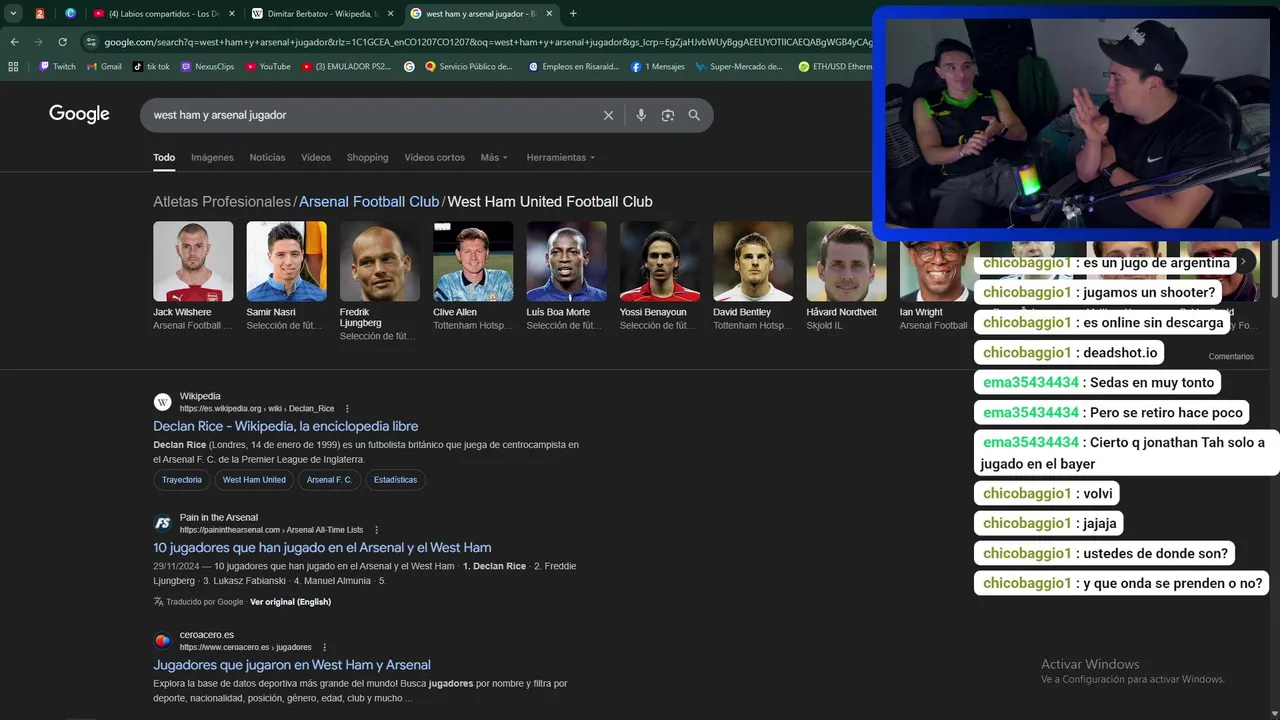Open Luís Boa Morte player card

tap(566, 276)
